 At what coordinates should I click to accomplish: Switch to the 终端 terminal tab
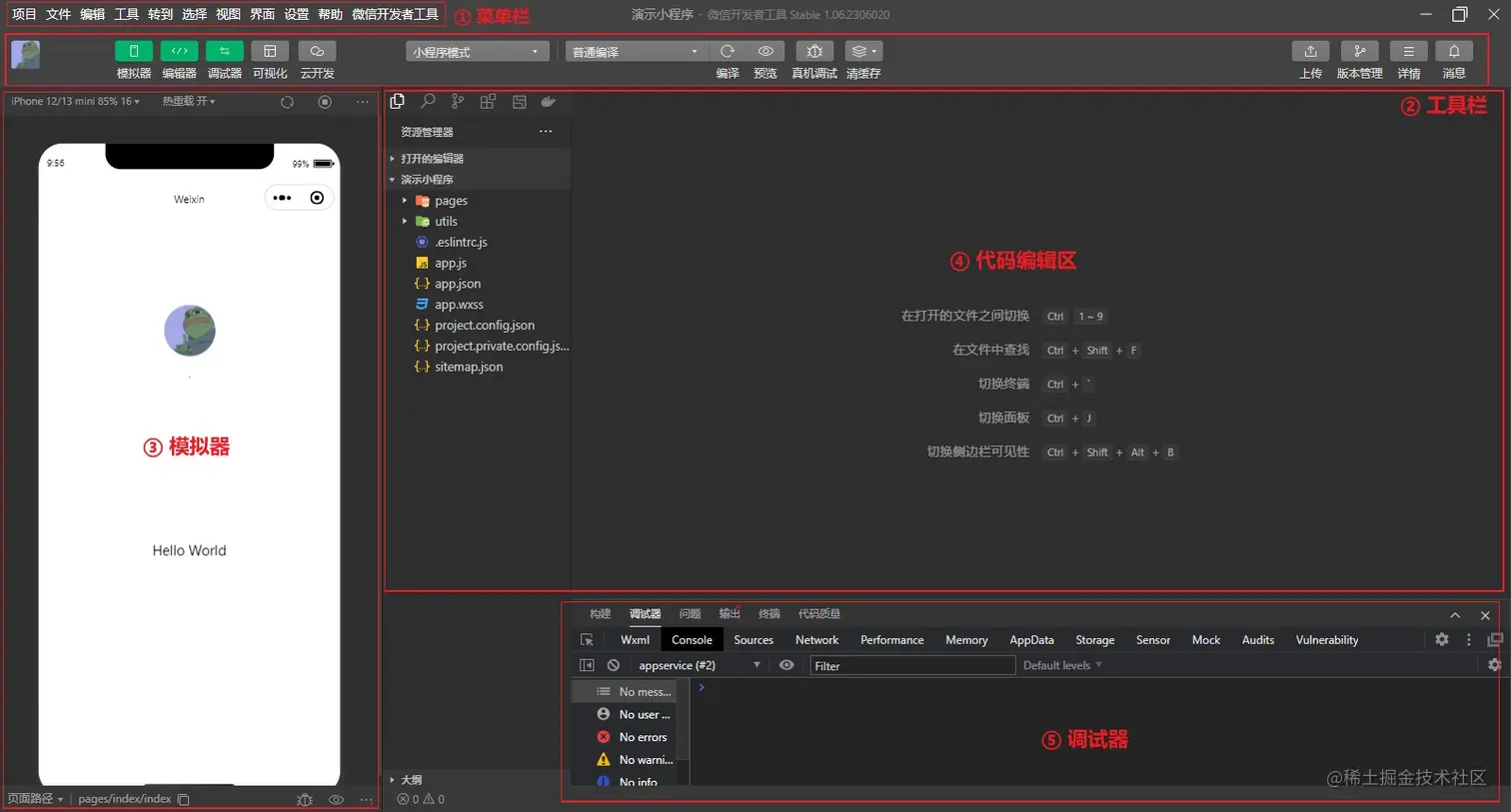pyautogui.click(x=769, y=614)
